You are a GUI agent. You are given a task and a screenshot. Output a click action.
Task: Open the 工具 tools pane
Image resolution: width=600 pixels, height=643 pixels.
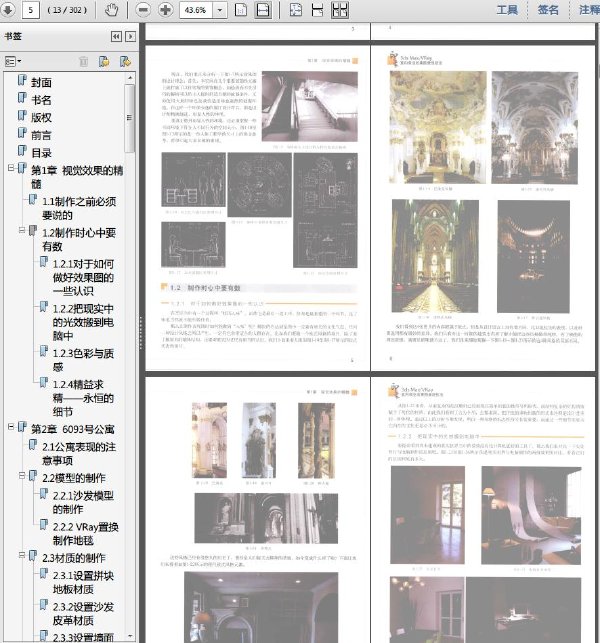pyautogui.click(x=507, y=10)
